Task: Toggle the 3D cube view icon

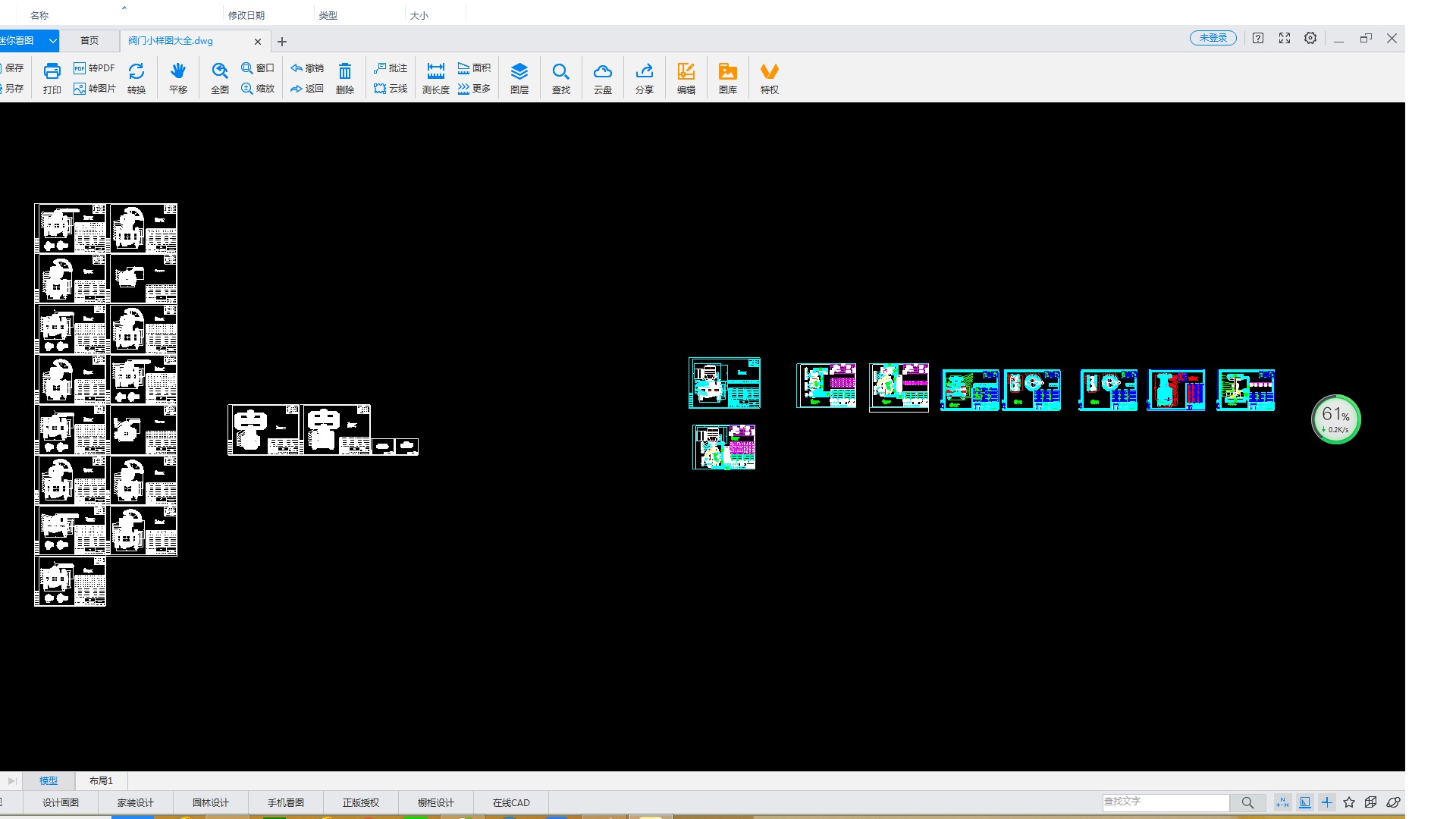Action: [1370, 802]
